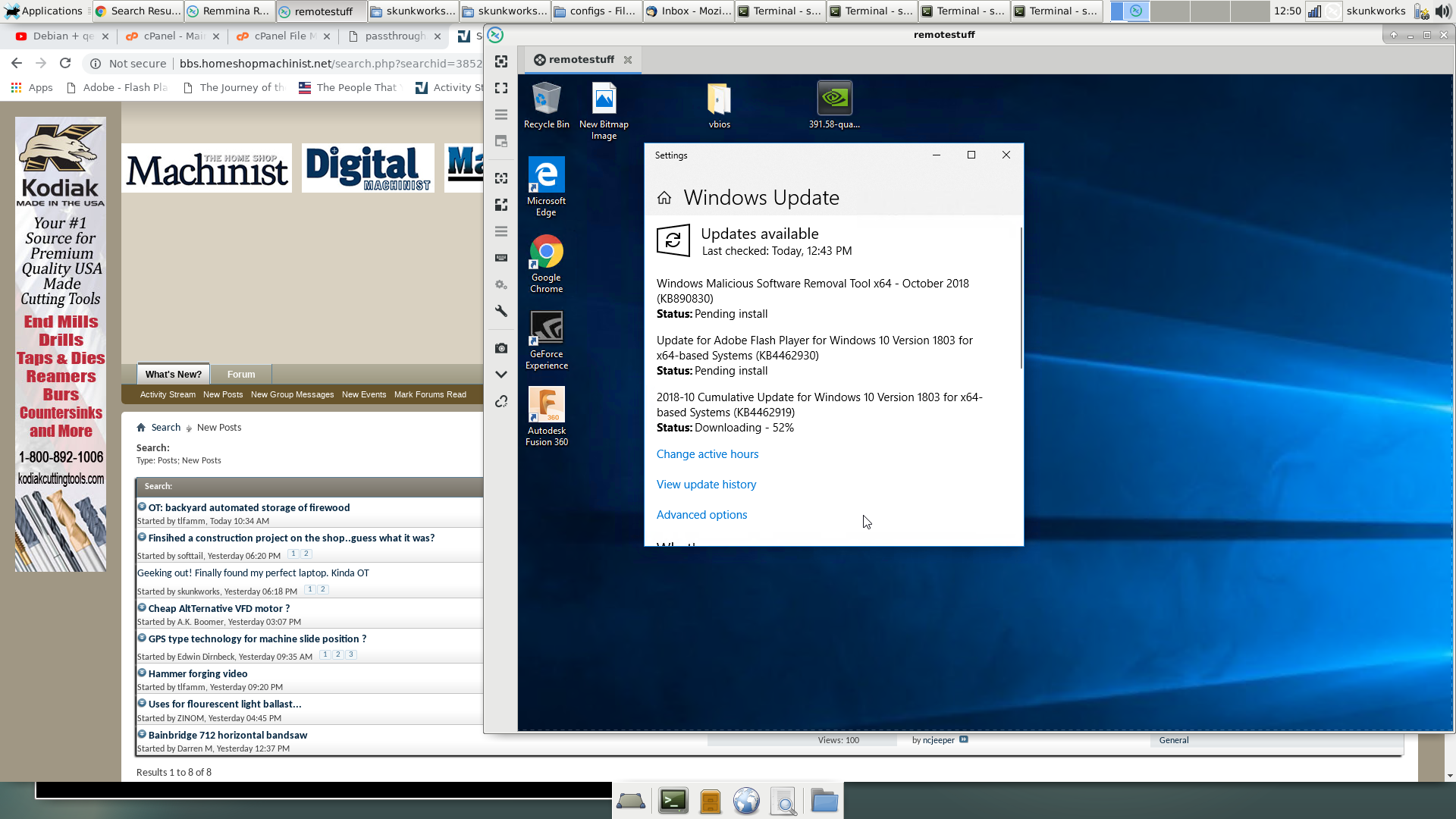Select GeForce Experience desktop shortcut

(x=546, y=340)
